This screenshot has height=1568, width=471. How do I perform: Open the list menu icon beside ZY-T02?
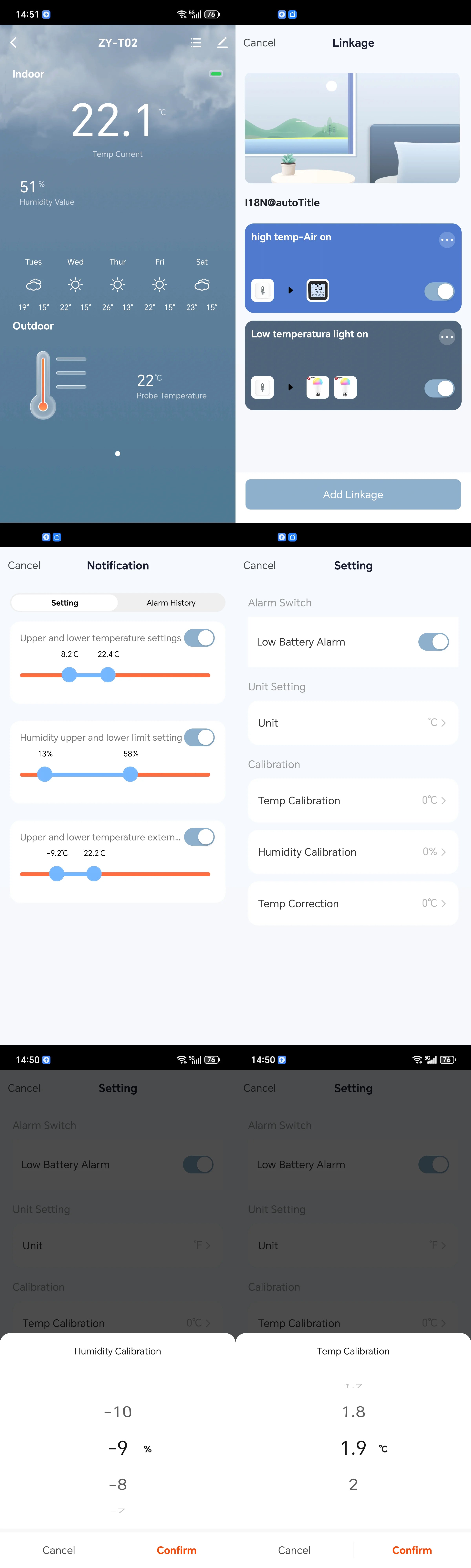click(195, 43)
